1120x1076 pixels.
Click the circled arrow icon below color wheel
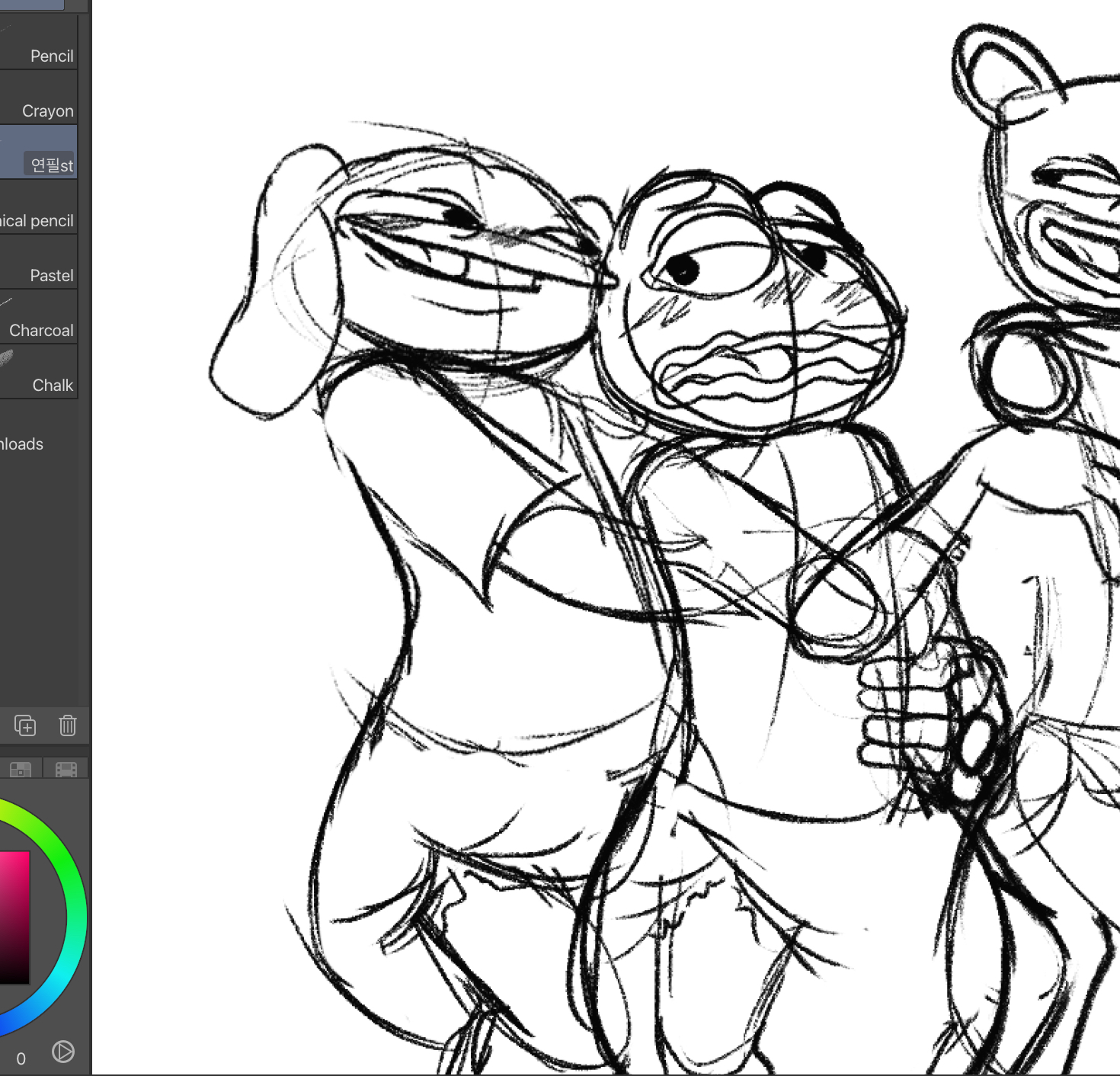pos(63,1052)
